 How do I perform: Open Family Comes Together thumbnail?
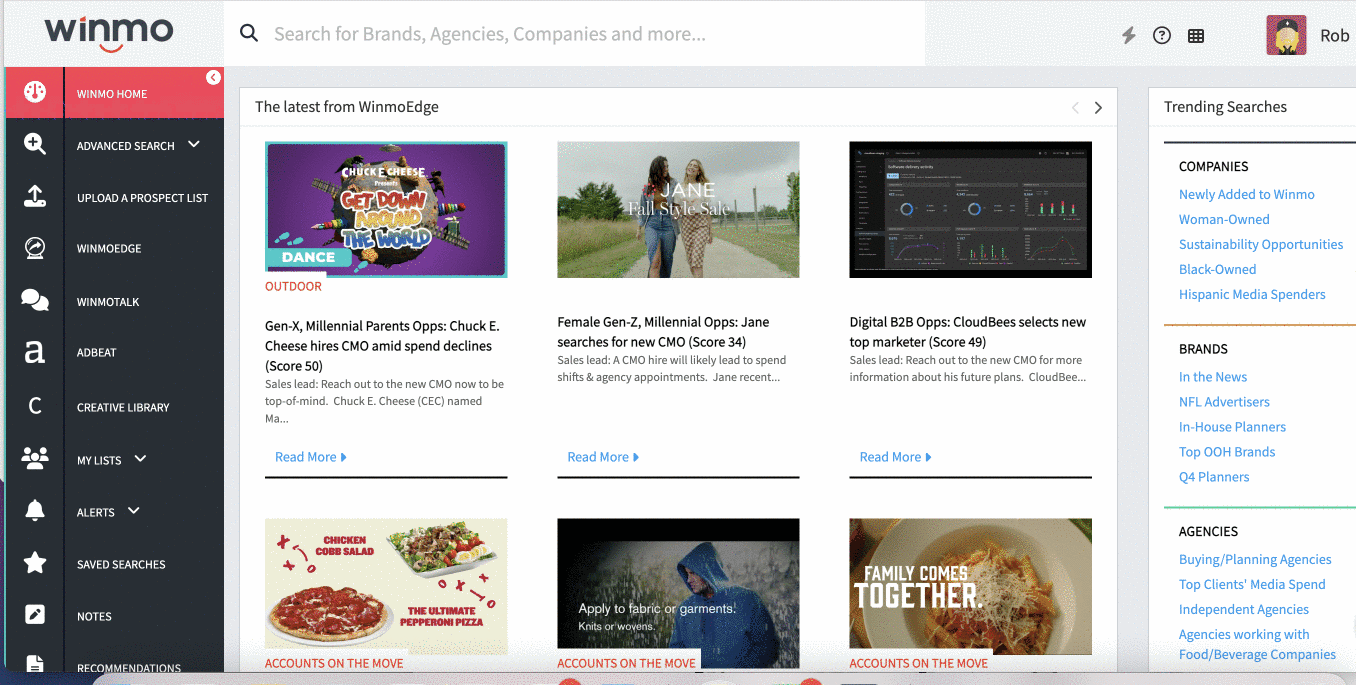[x=970, y=586]
